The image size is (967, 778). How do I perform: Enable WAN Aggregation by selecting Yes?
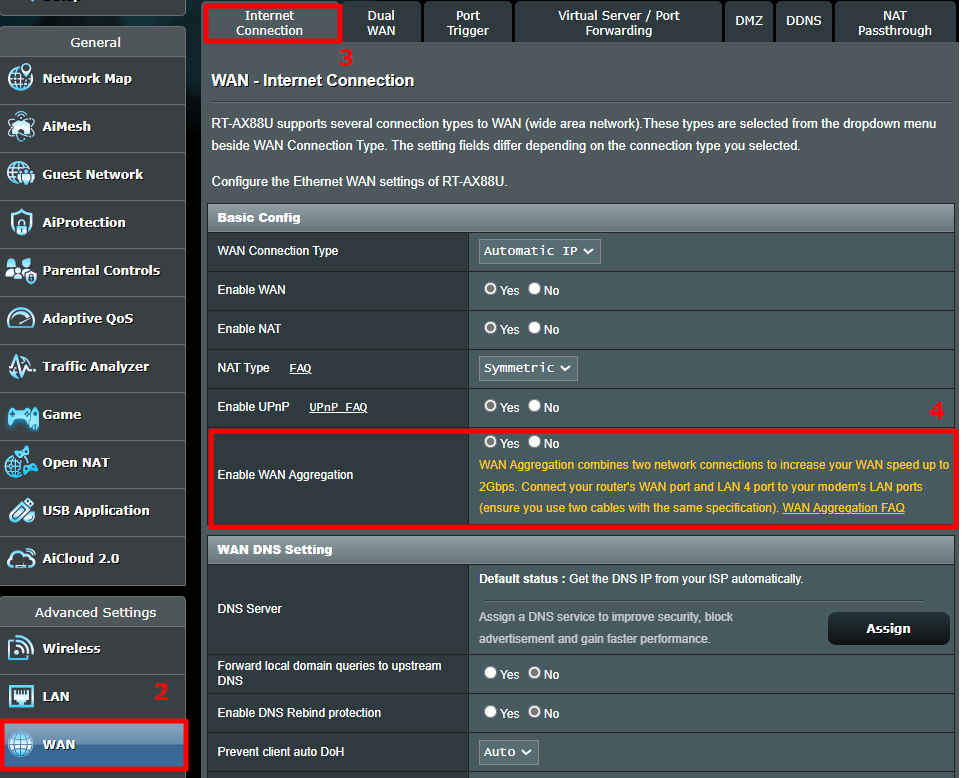[x=490, y=442]
